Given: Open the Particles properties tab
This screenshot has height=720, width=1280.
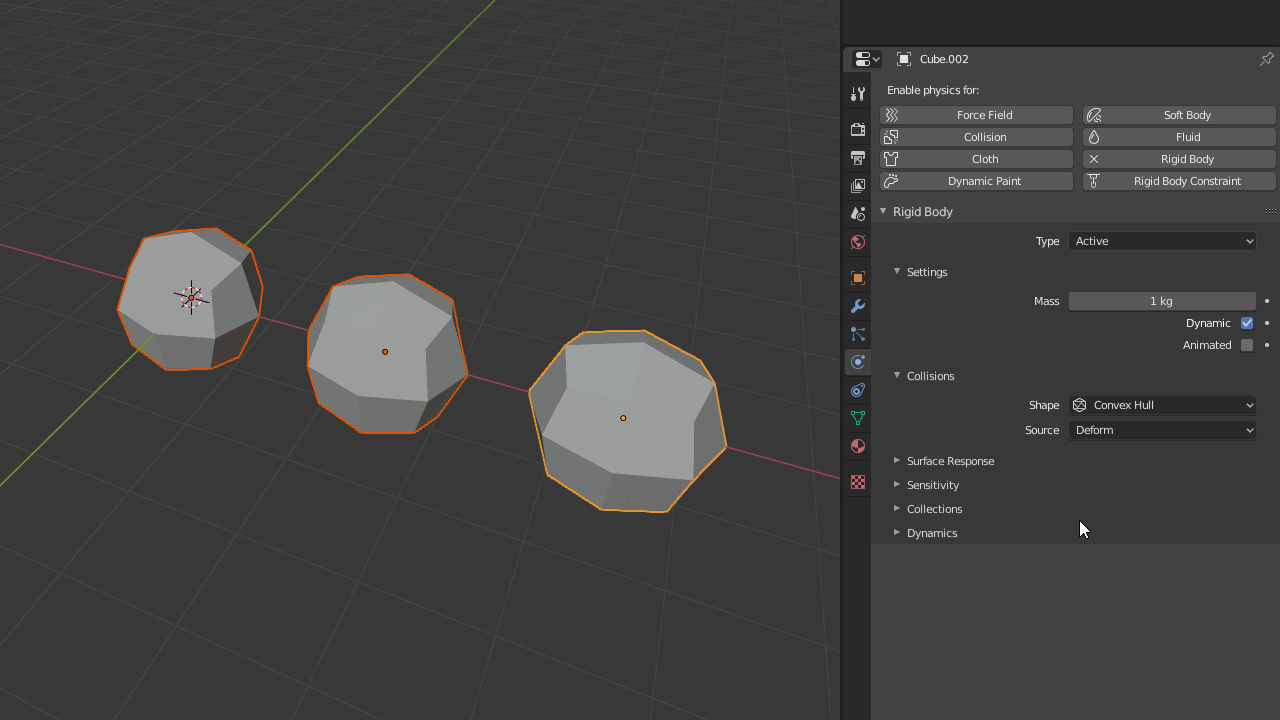Looking at the screenshot, I should (858, 334).
